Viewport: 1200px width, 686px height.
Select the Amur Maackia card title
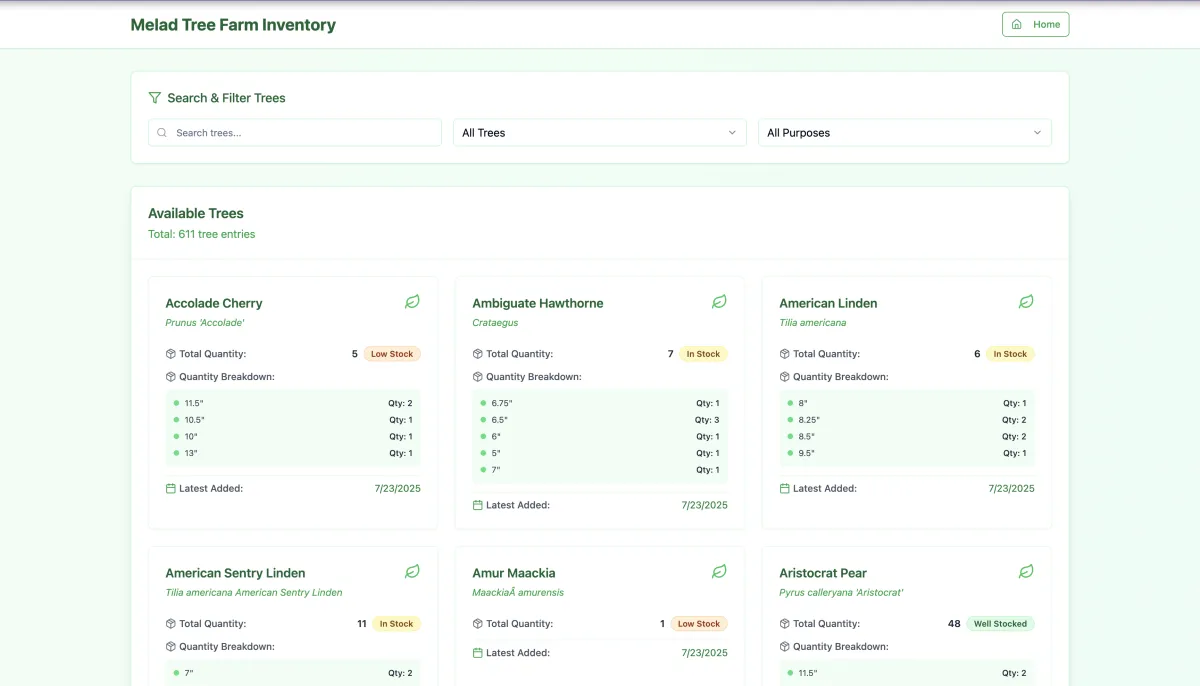click(514, 573)
